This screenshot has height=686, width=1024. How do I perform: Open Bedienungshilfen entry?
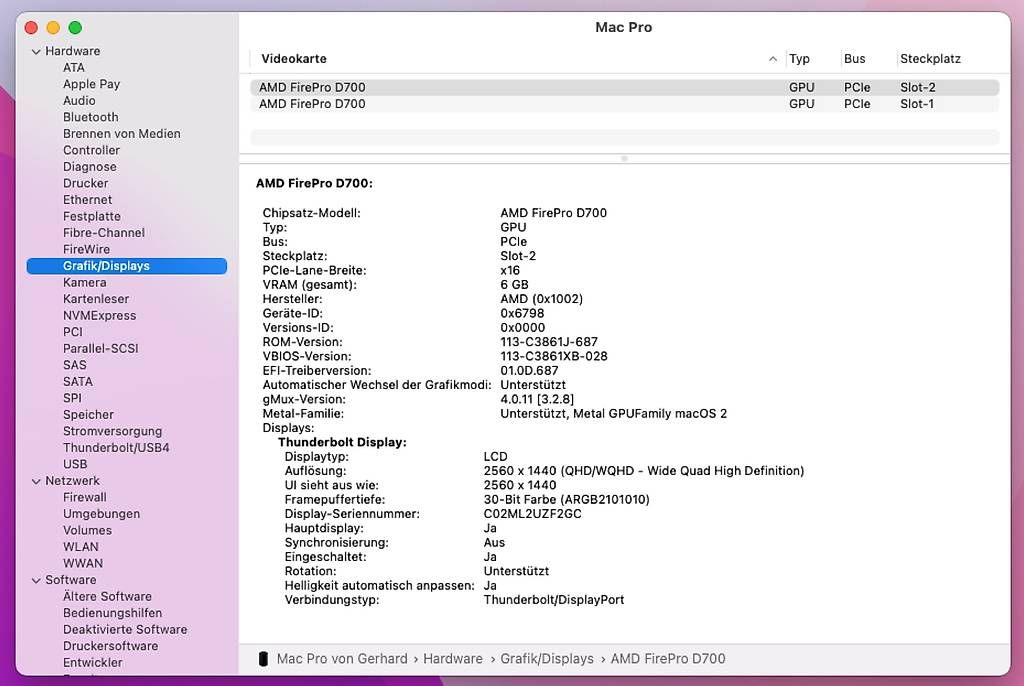pos(112,613)
